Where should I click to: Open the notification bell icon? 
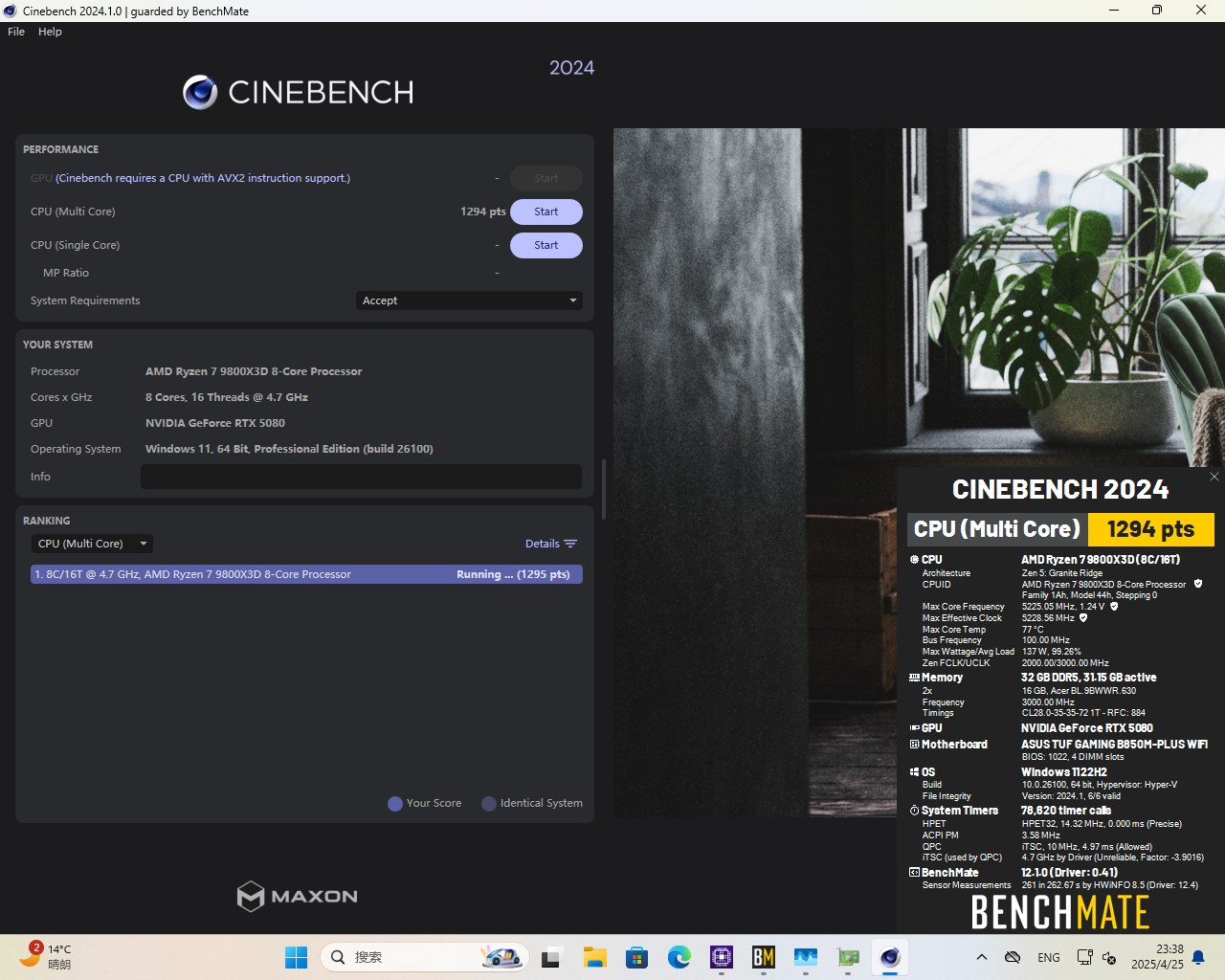click(x=1198, y=957)
